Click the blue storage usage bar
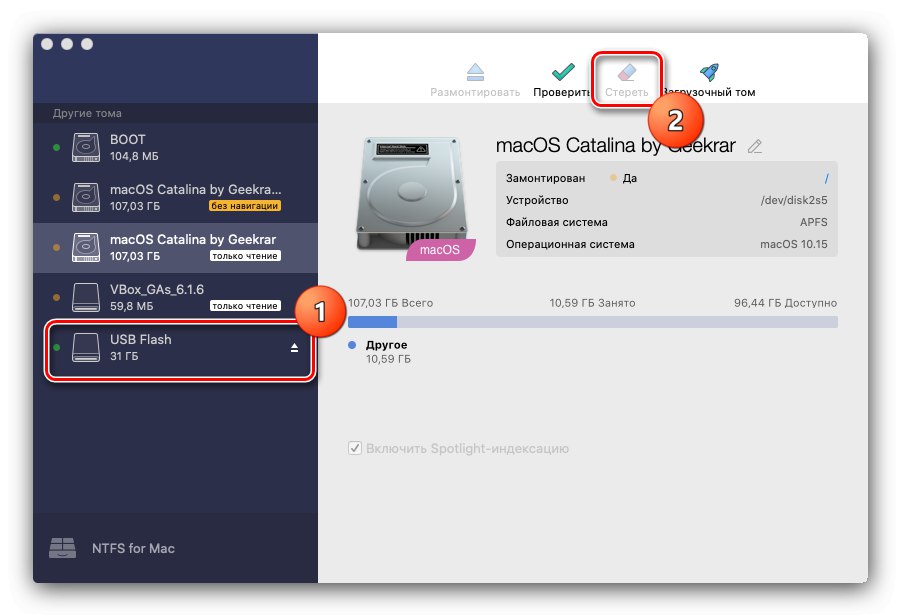901x616 pixels. [x=373, y=322]
